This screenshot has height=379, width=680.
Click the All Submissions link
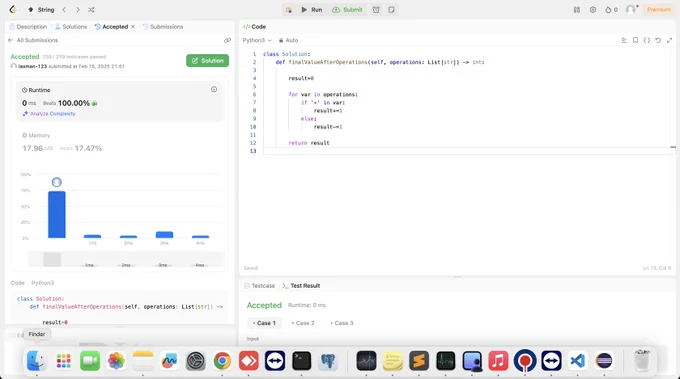click(37, 40)
